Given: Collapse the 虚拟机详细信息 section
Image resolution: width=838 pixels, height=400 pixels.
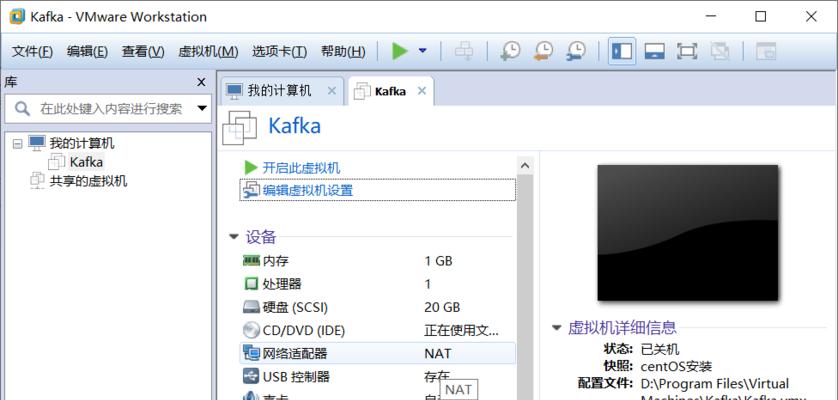Looking at the screenshot, I should pyautogui.click(x=557, y=327).
